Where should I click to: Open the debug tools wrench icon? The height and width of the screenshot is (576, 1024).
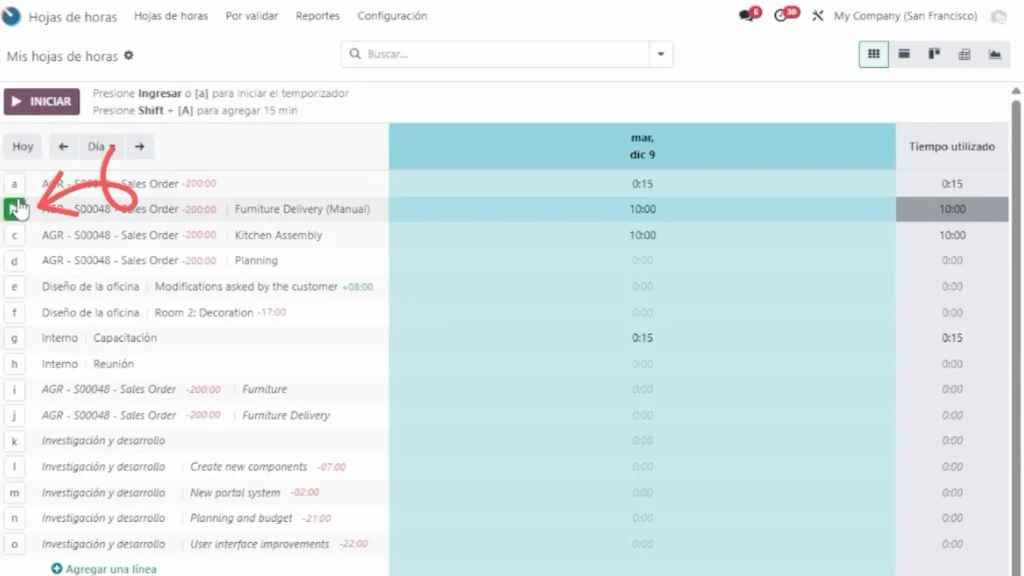point(817,16)
